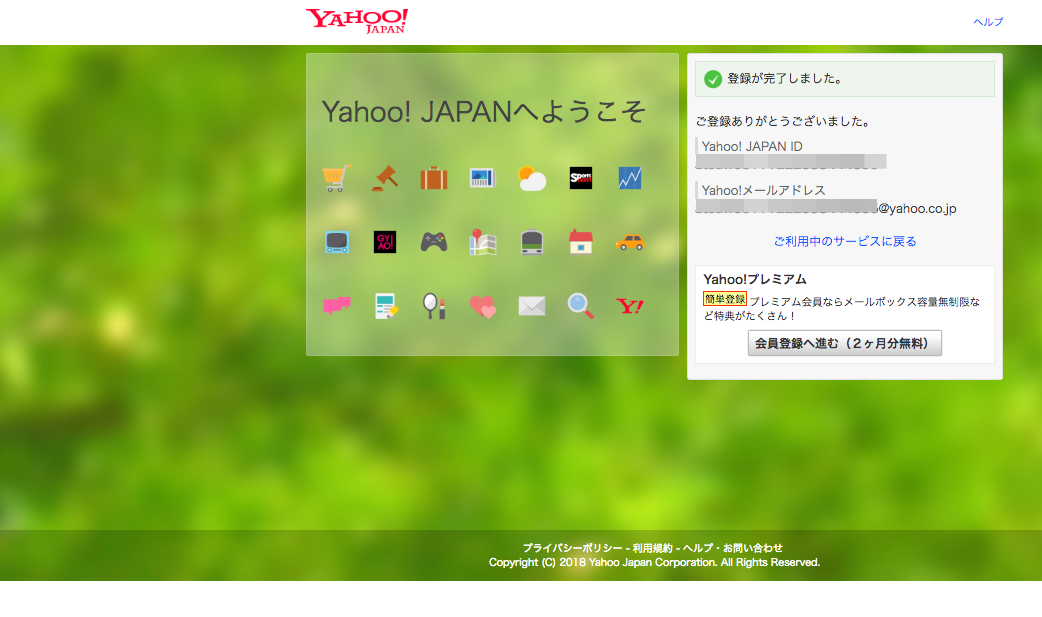Click the pink hearts icon
The width and height of the screenshot is (1042, 617).
482,306
